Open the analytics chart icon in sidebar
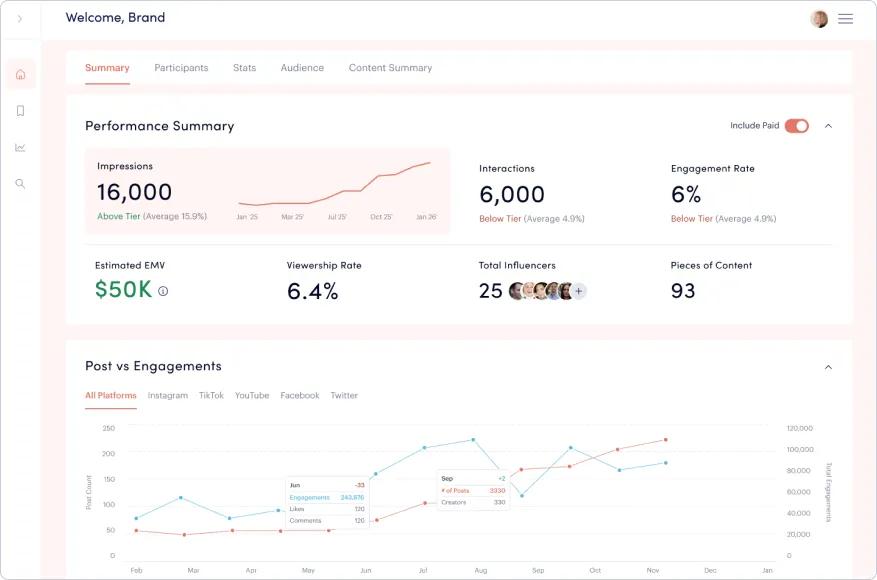 click(x=20, y=148)
